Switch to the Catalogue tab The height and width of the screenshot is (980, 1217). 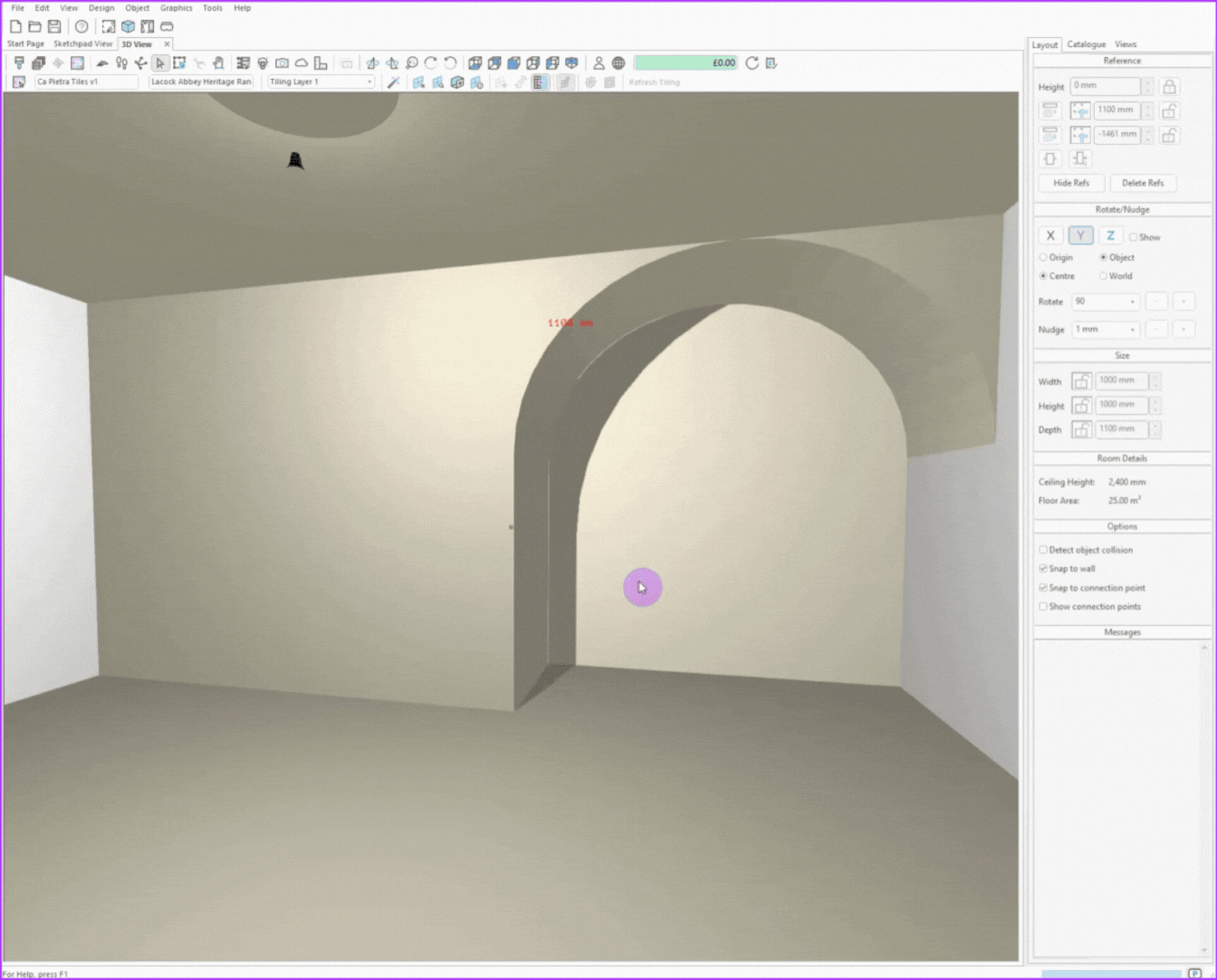[x=1086, y=44]
